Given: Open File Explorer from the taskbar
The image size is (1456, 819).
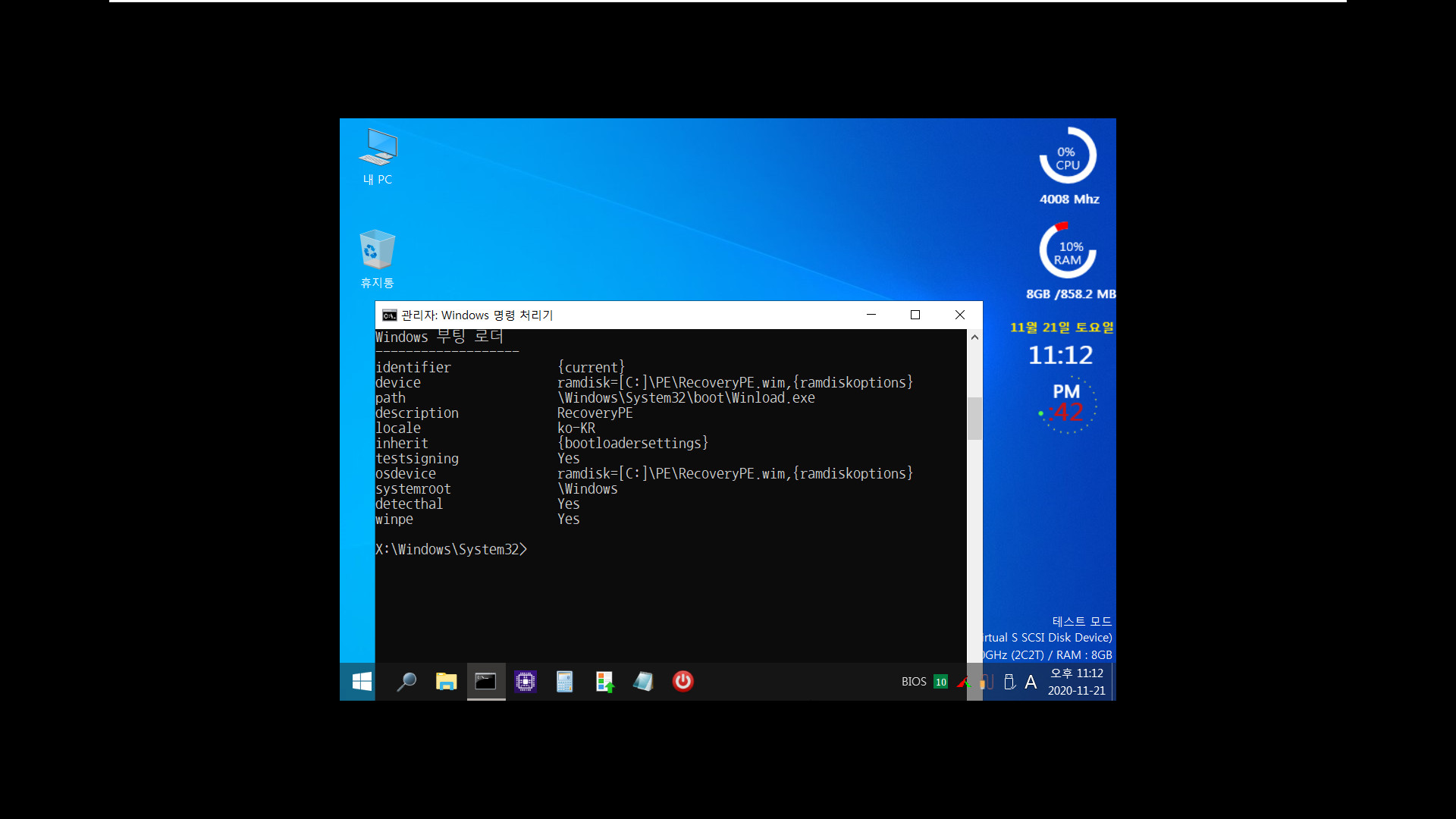Looking at the screenshot, I should 446,682.
